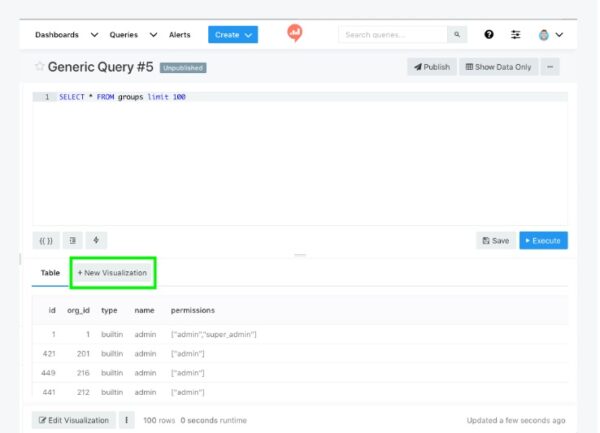Sort by the org_id column header
The image size is (600, 433).
(78, 310)
